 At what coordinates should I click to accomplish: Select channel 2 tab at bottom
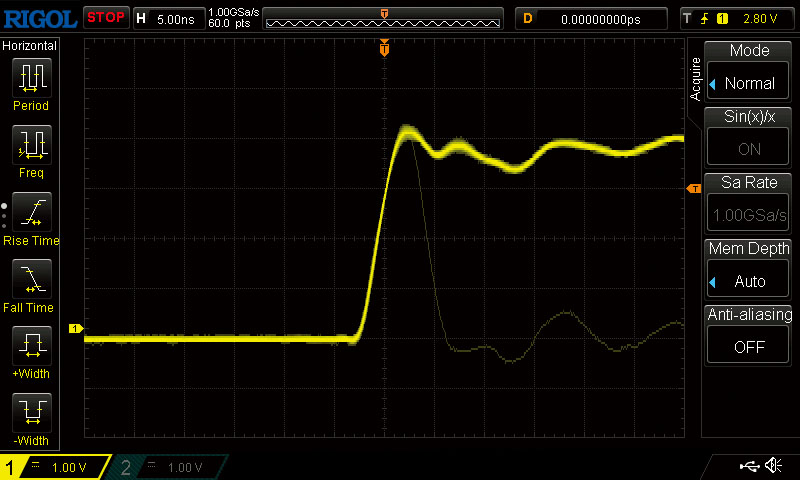pos(170,467)
